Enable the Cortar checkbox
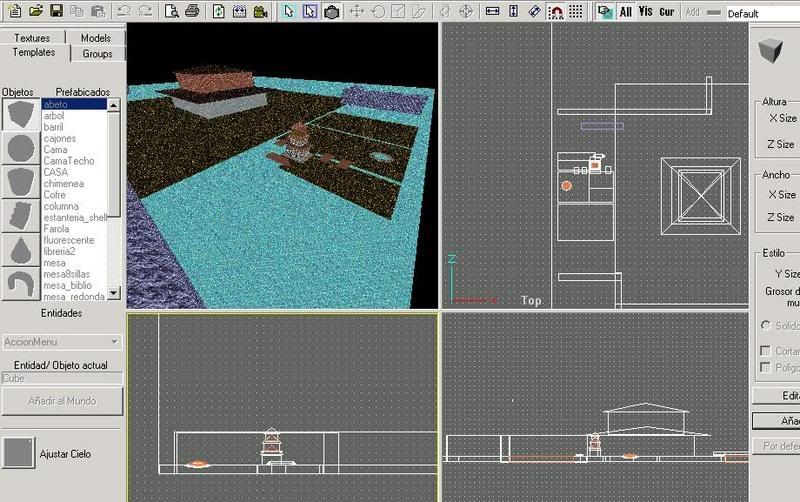The width and height of the screenshot is (800, 502). click(x=766, y=351)
